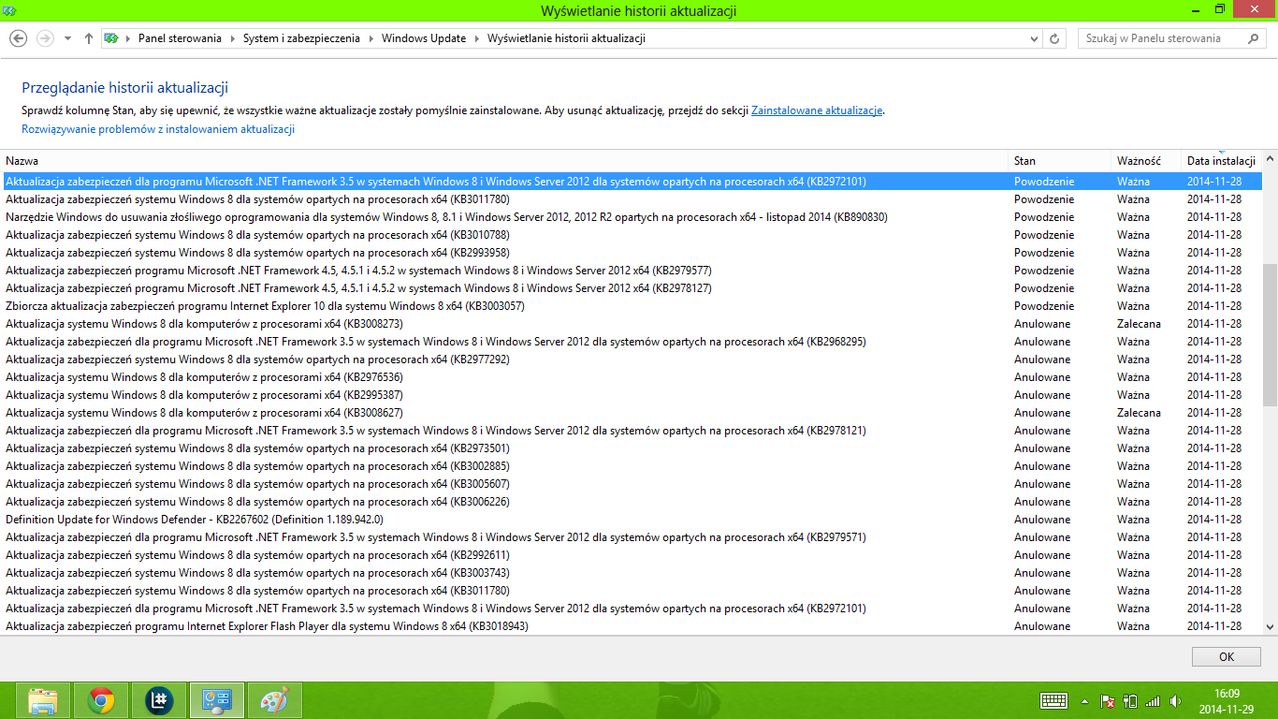Open the Zainstalowane aktualizacje link
Screen dimensions: 1278x719
pos(817,111)
